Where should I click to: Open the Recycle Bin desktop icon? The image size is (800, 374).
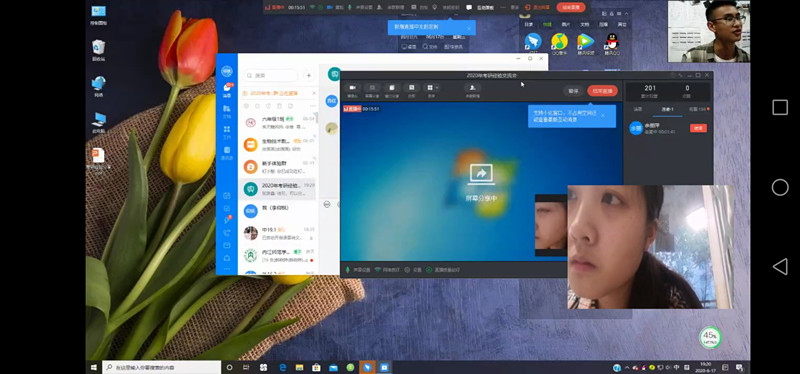98,47
